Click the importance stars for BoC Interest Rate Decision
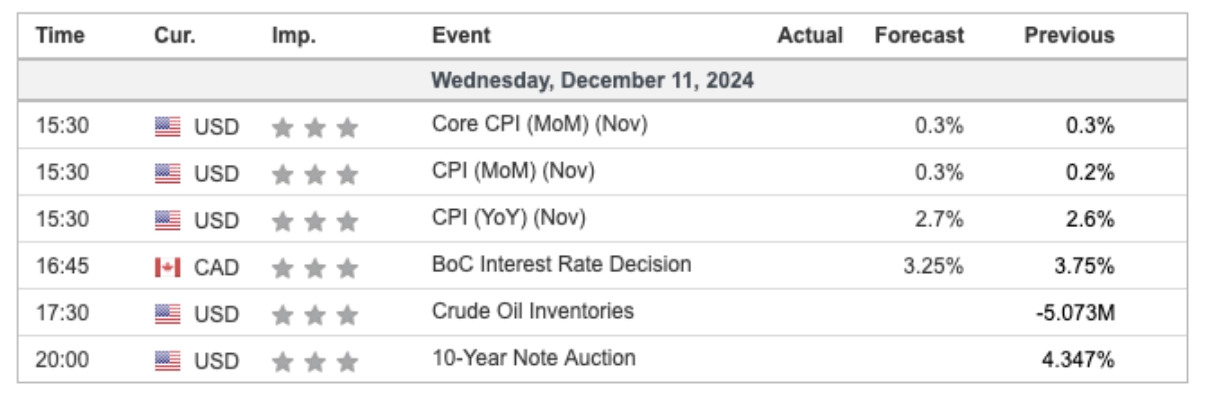The image size is (1220, 412). pyautogui.click(x=315, y=267)
